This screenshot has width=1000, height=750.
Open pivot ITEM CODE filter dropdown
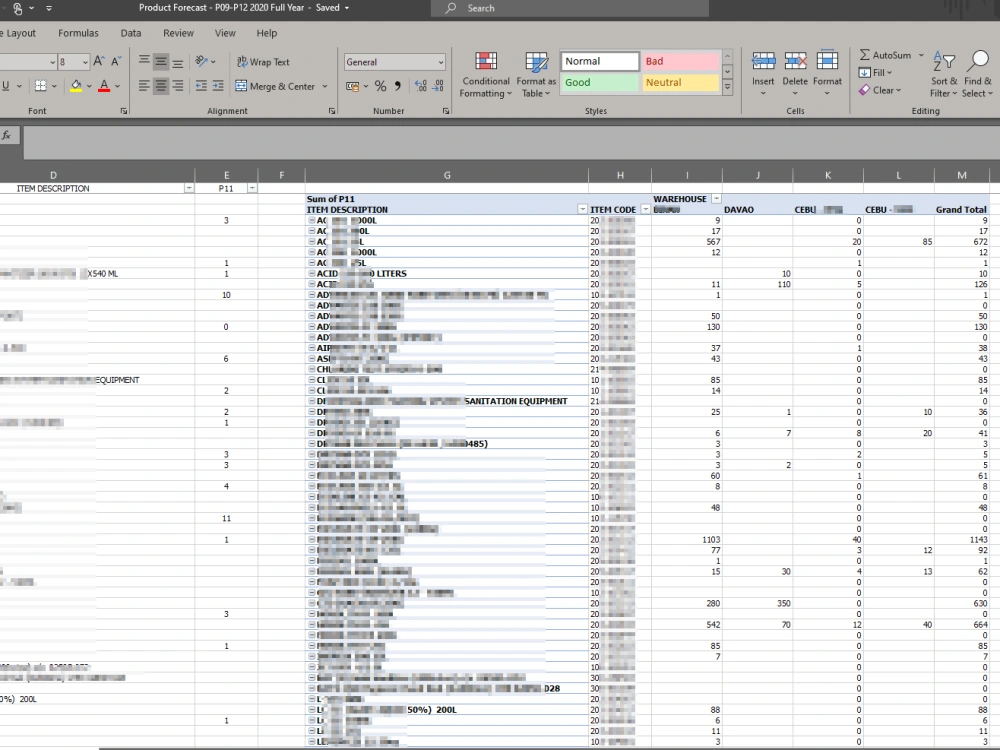pos(645,209)
